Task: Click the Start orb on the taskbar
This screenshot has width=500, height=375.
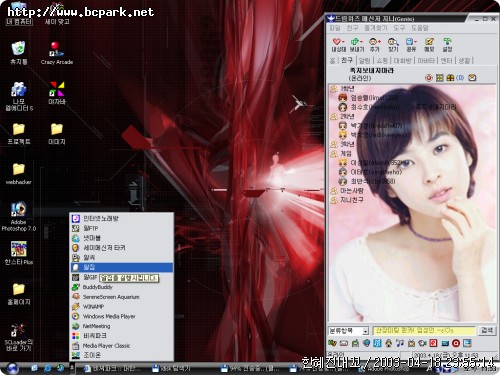Action: pos(13,368)
